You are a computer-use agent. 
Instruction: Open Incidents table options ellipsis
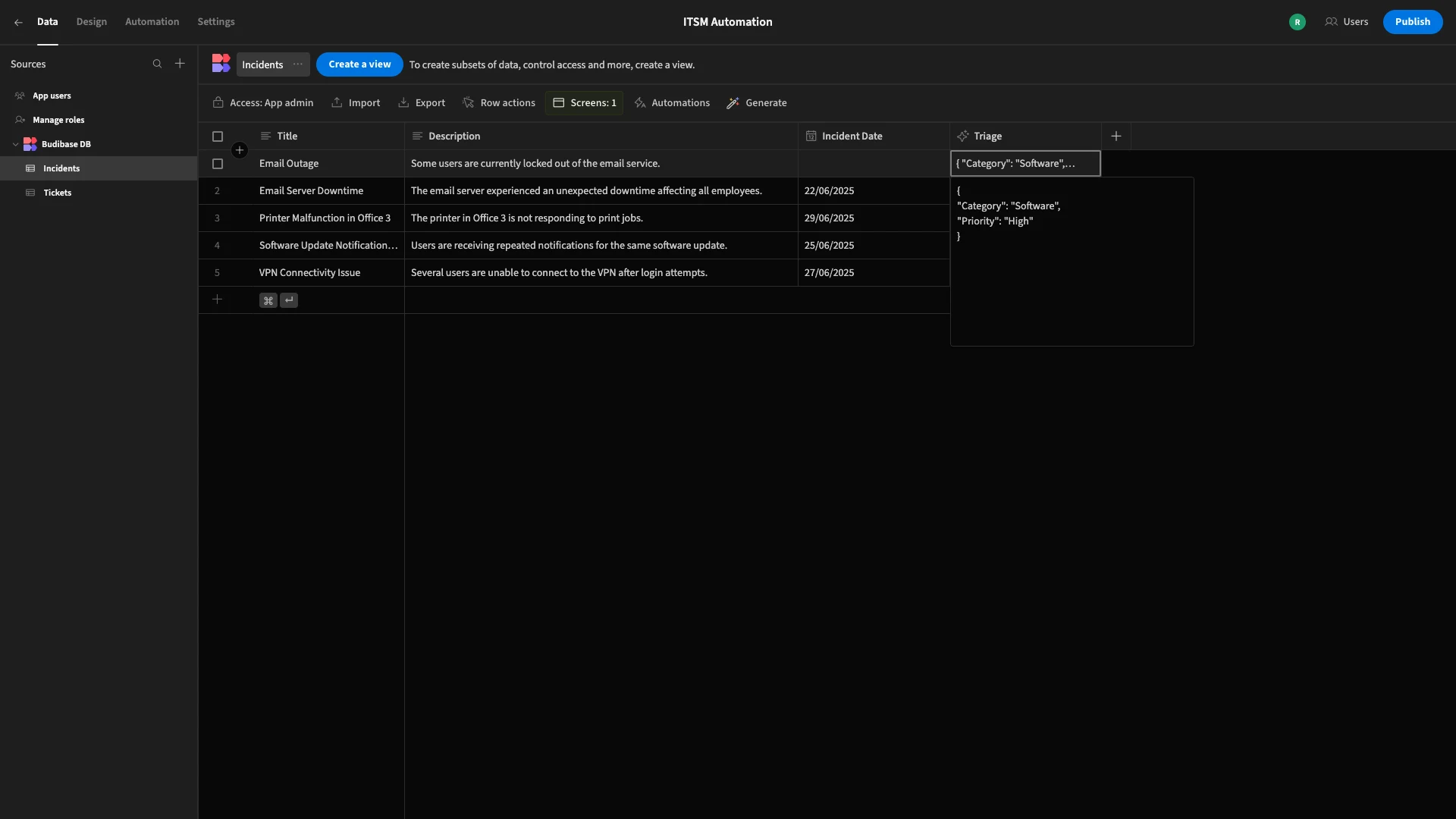click(x=298, y=64)
